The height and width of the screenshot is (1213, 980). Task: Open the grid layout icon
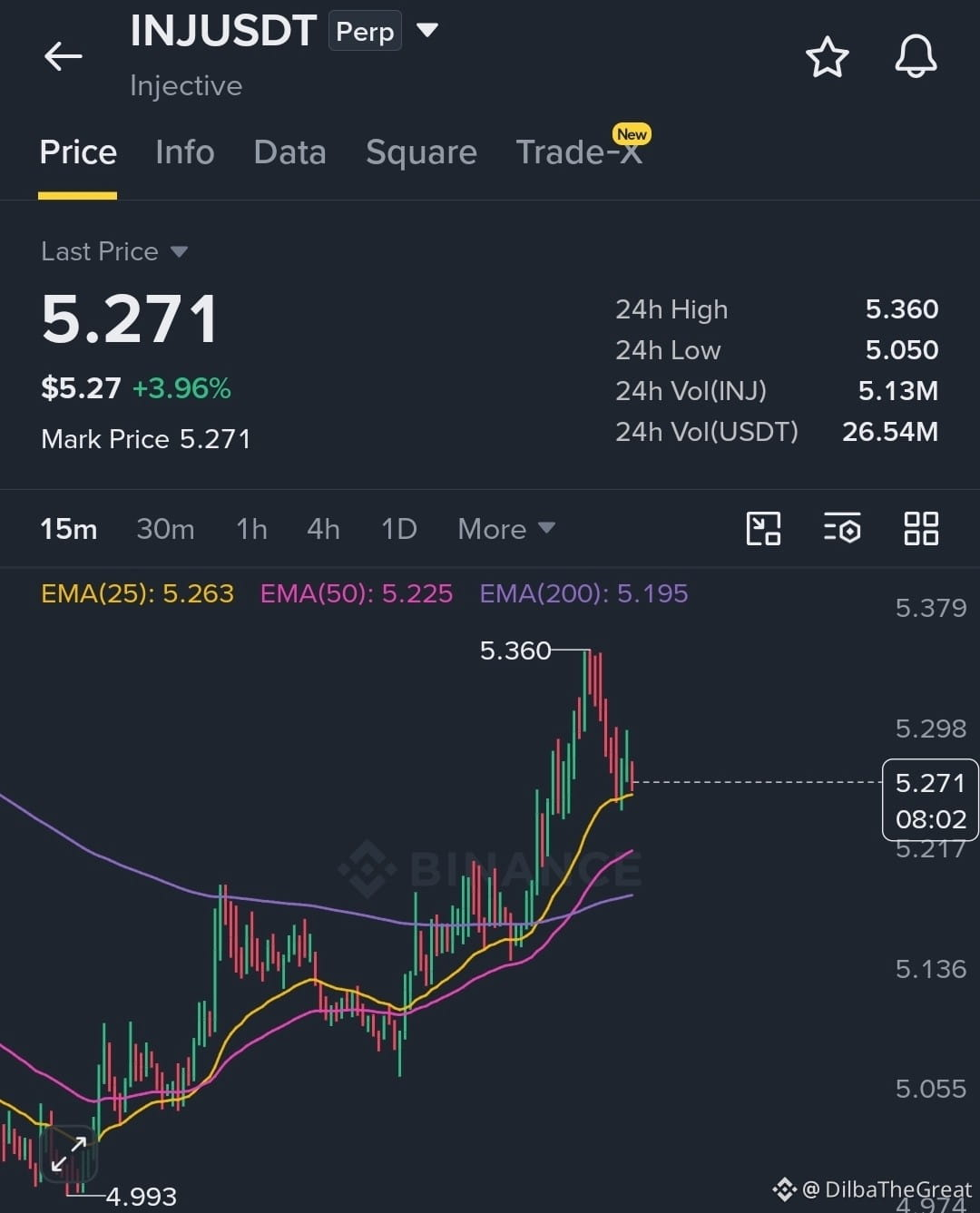click(921, 528)
